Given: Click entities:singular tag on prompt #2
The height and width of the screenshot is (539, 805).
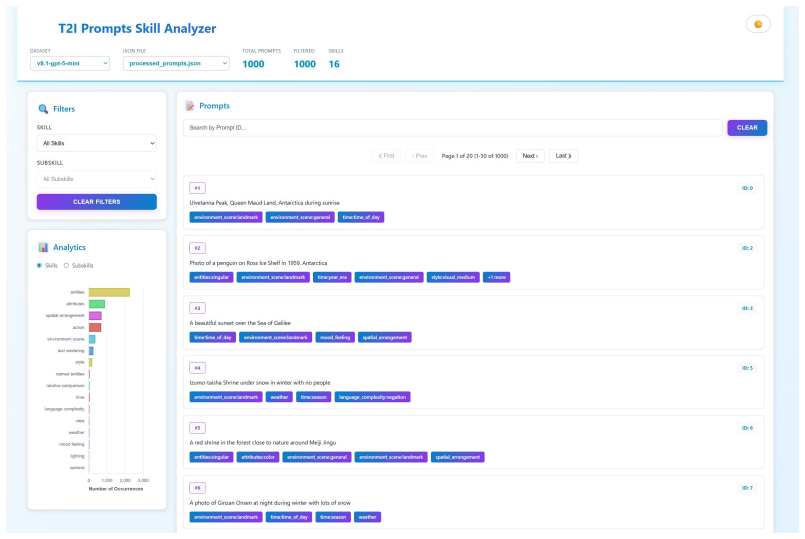Looking at the screenshot, I should click(x=212, y=277).
